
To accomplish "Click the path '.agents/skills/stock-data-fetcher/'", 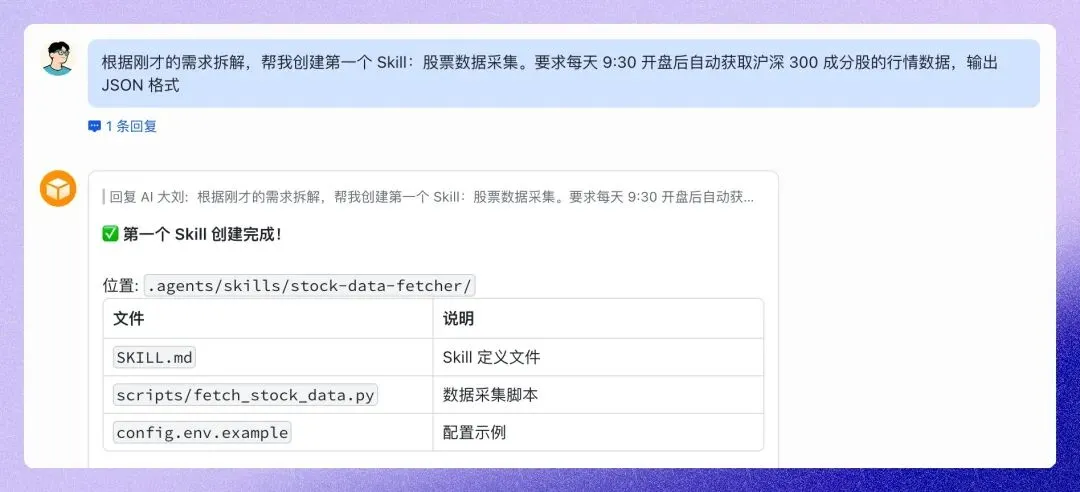I will pos(309,285).
